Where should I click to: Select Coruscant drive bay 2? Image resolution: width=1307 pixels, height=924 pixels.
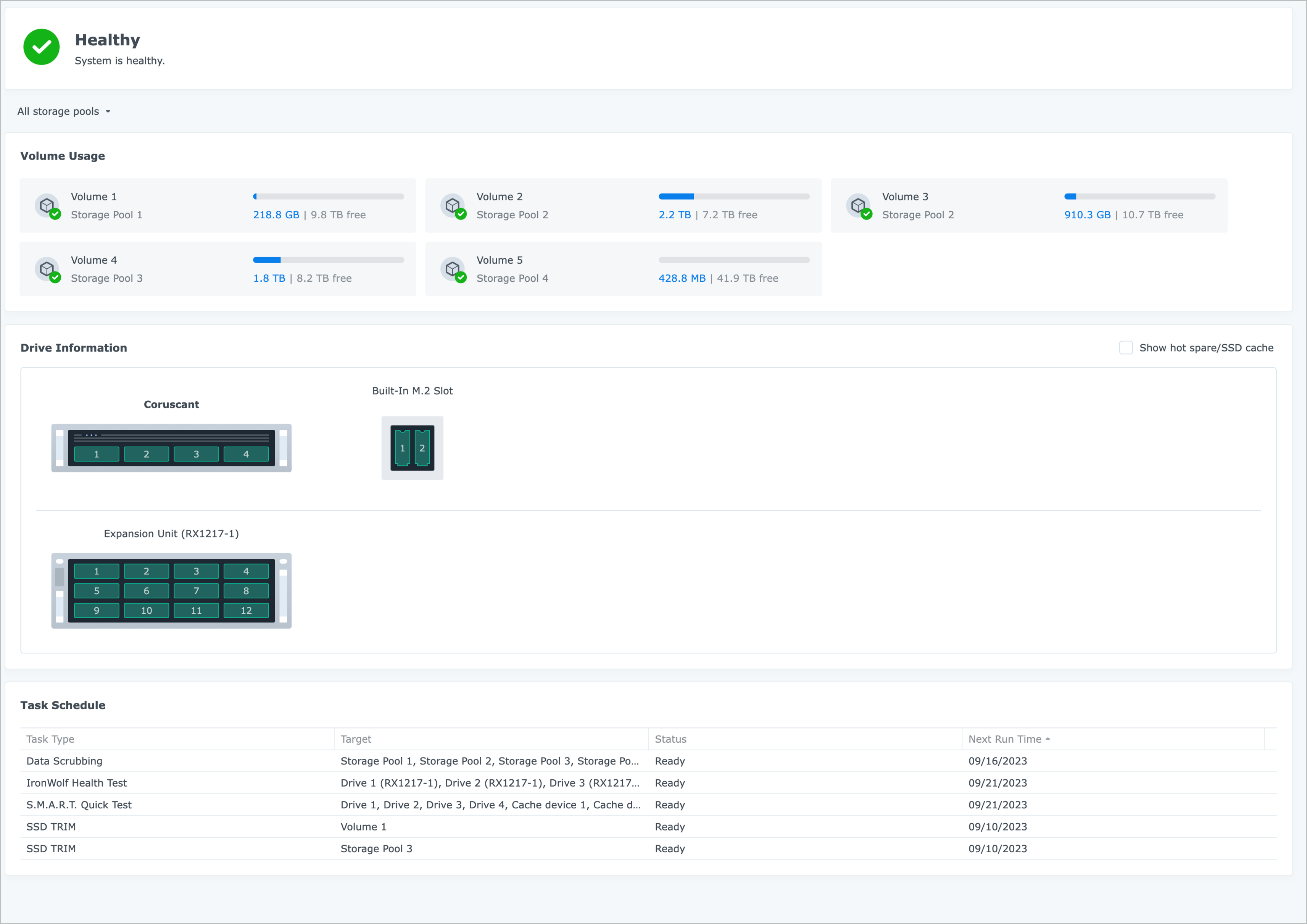146,454
